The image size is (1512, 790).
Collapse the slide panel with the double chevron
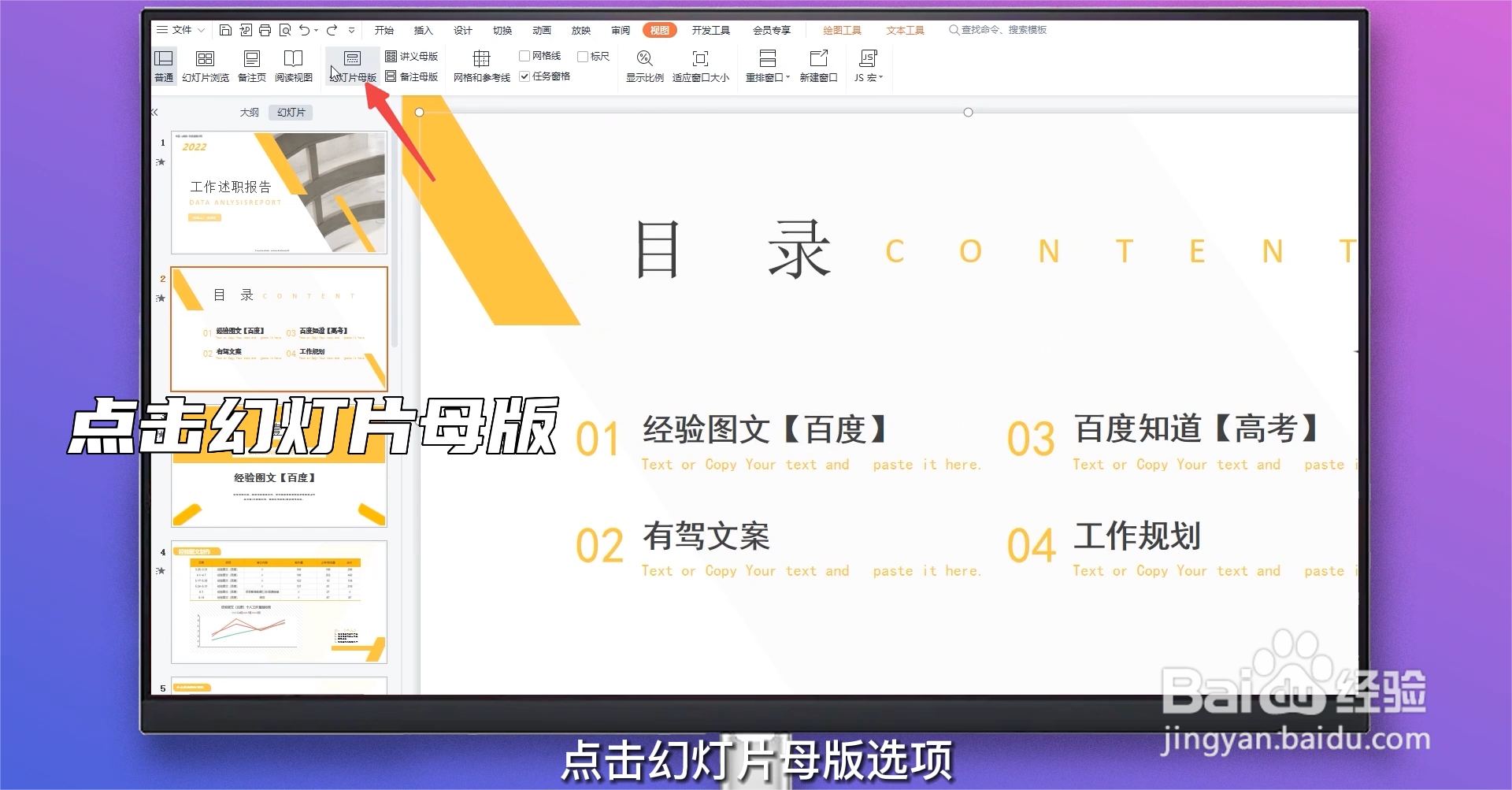(155, 113)
